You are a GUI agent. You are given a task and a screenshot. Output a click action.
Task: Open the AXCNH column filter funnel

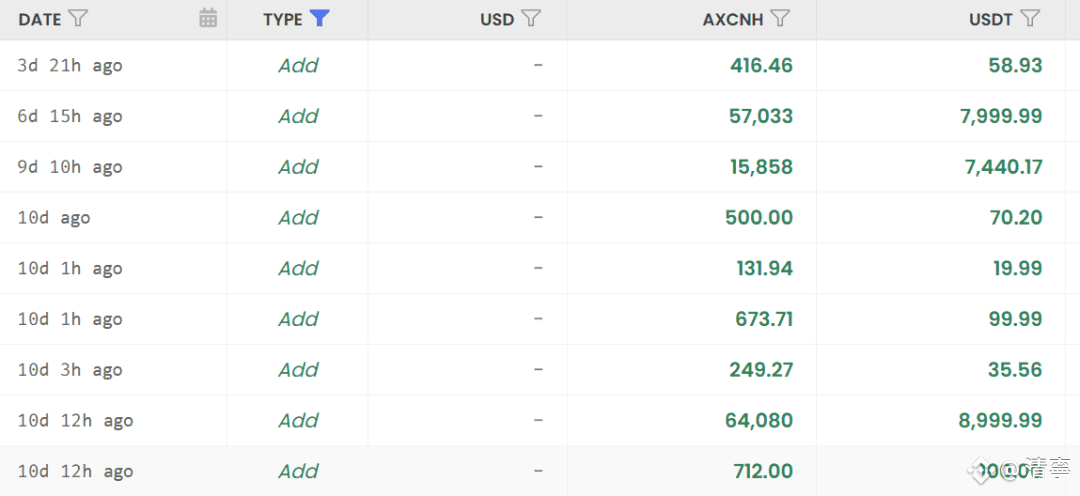point(781,19)
